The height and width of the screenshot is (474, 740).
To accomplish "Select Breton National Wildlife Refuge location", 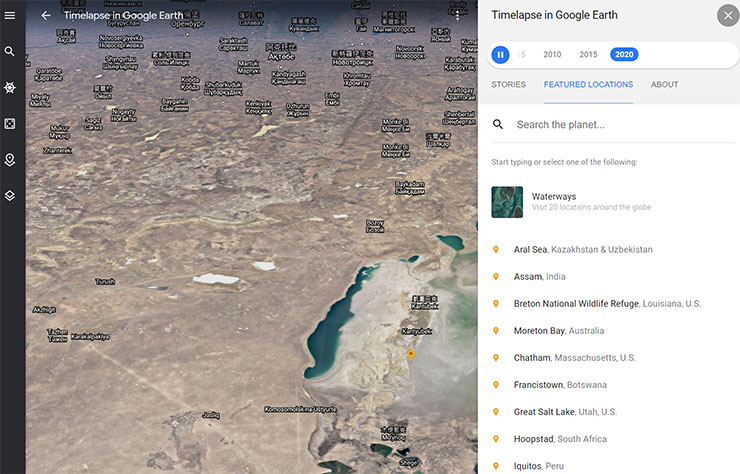I will point(607,304).
